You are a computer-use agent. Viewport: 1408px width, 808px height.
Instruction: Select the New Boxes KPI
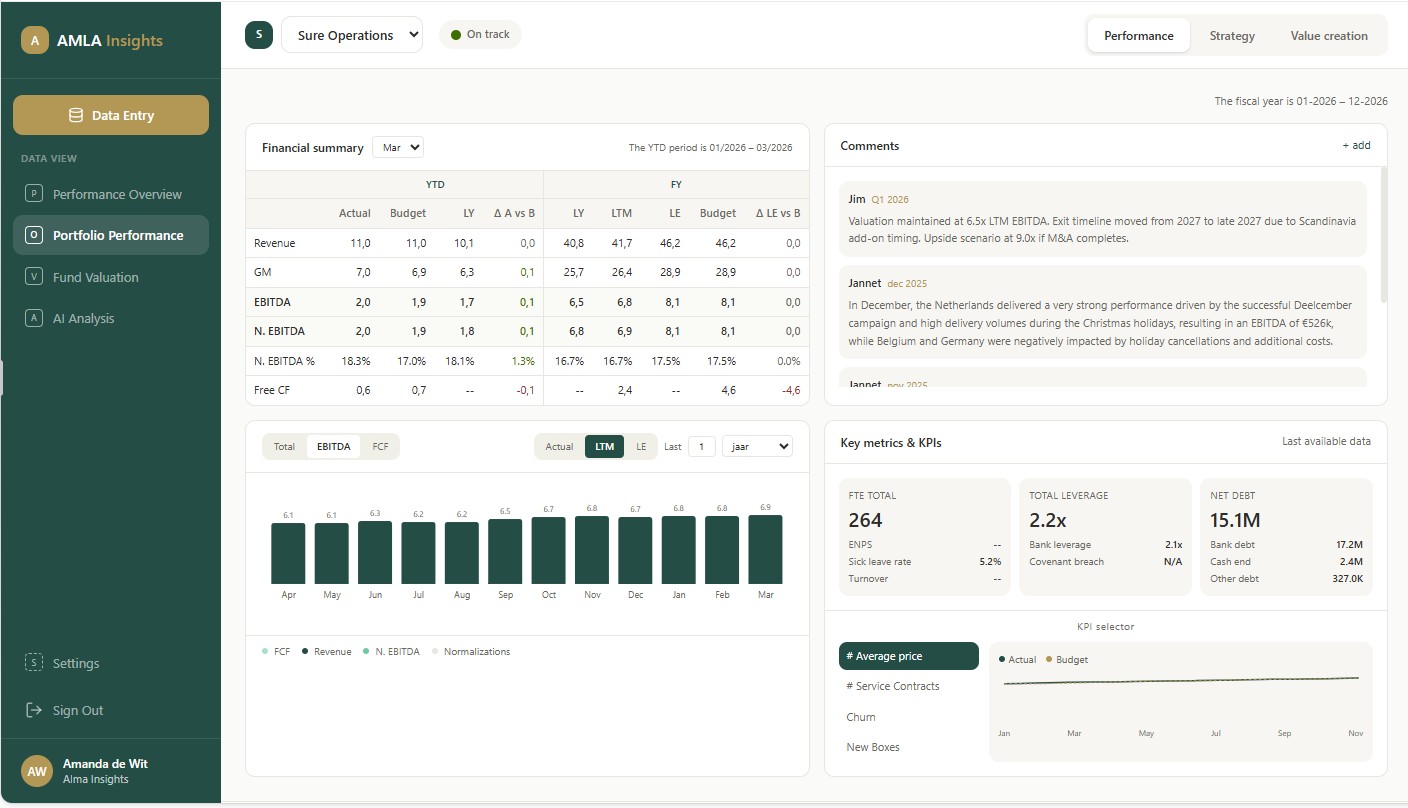tap(908, 747)
